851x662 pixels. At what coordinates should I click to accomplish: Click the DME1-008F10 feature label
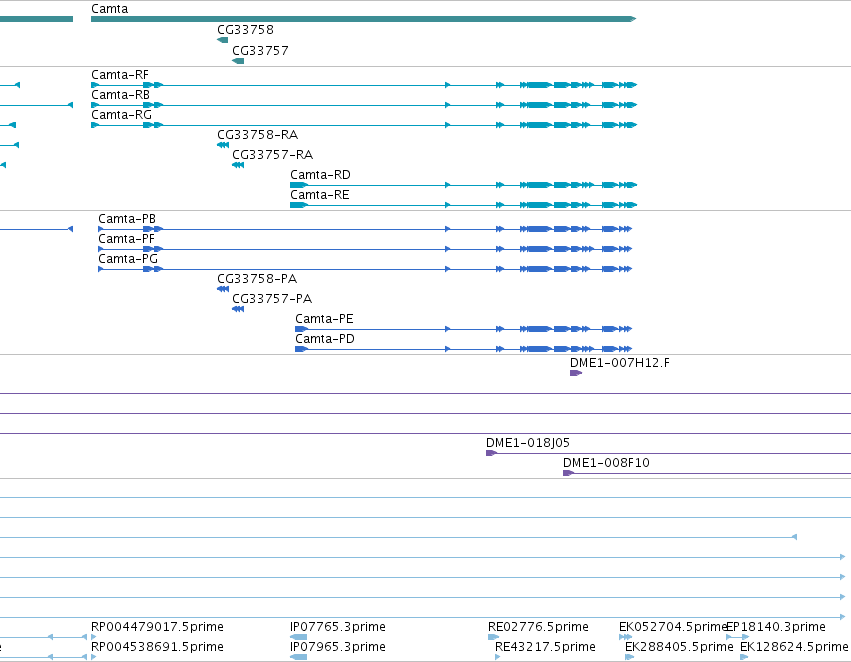coord(606,463)
